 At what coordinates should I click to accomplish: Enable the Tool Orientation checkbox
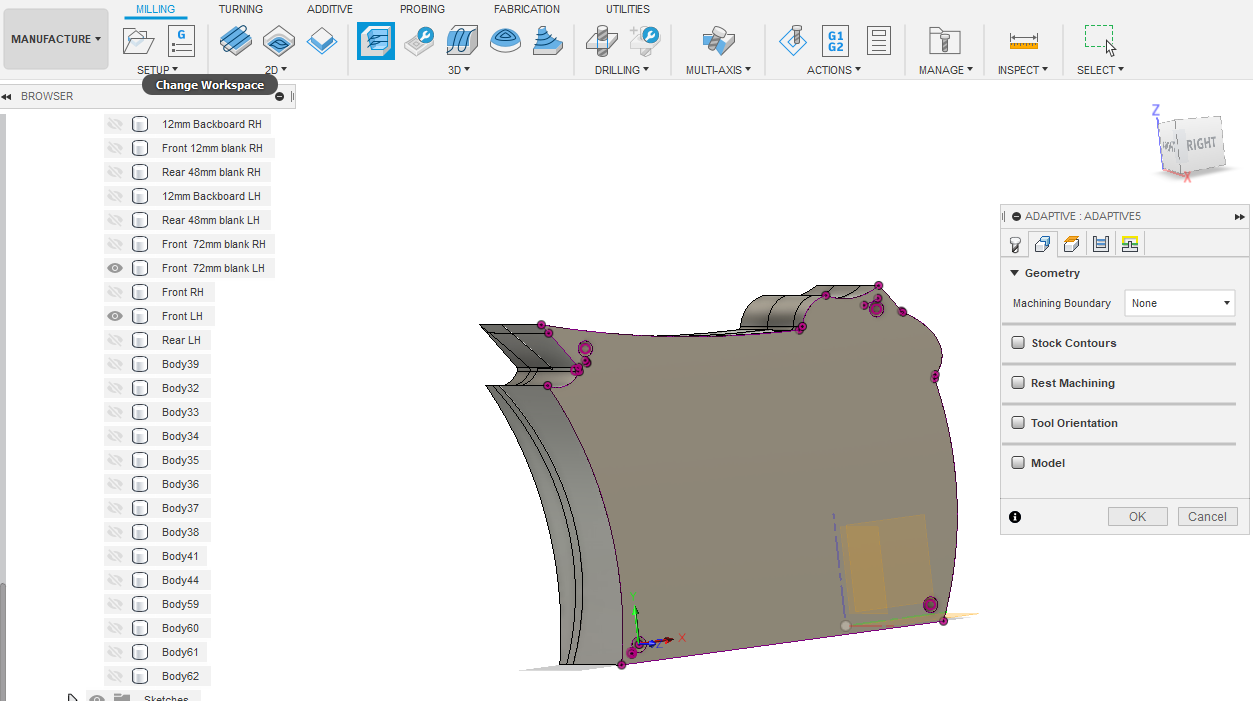[x=1018, y=423]
